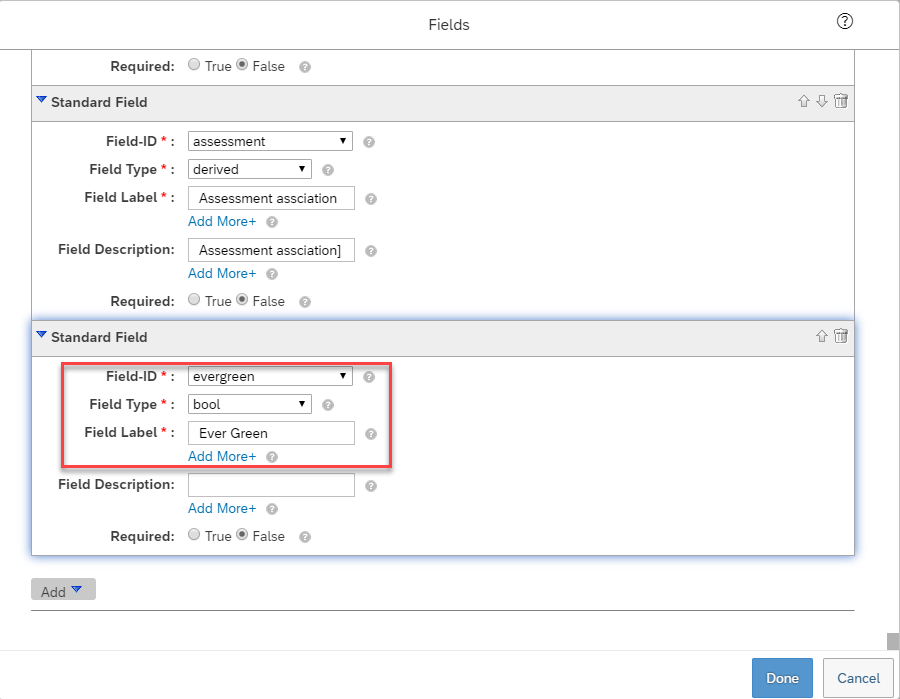This screenshot has height=699, width=900.
Task: Open the Add dropdown menu
Action: point(63,590)
